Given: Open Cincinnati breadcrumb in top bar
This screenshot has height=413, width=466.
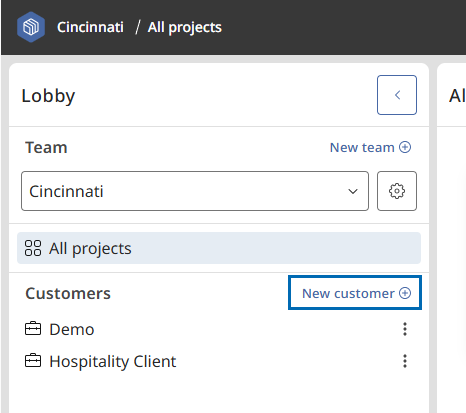Looking at the screenshot, I should 90,27.
